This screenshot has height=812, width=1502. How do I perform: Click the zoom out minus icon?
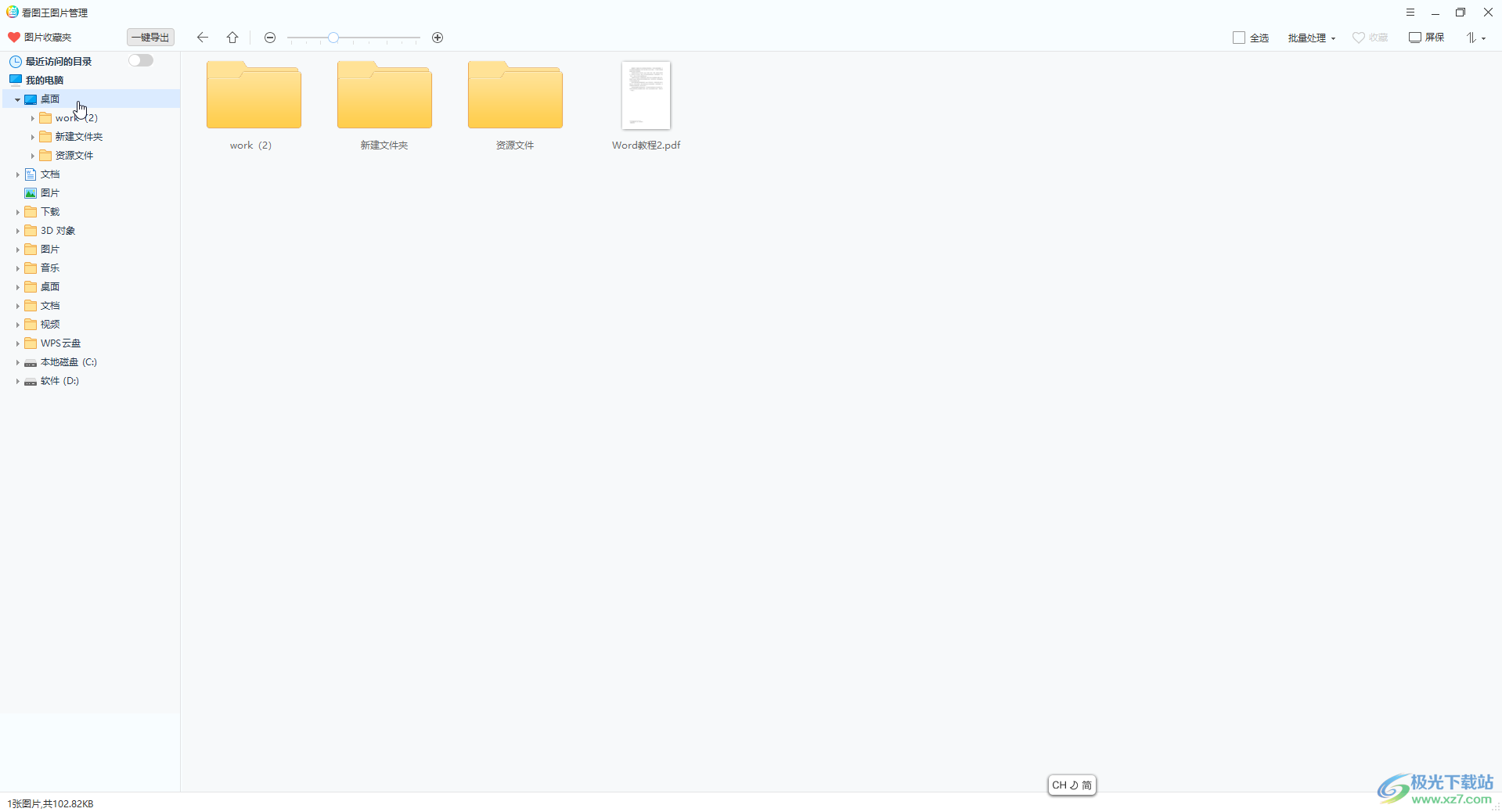[x=270, y=38]
